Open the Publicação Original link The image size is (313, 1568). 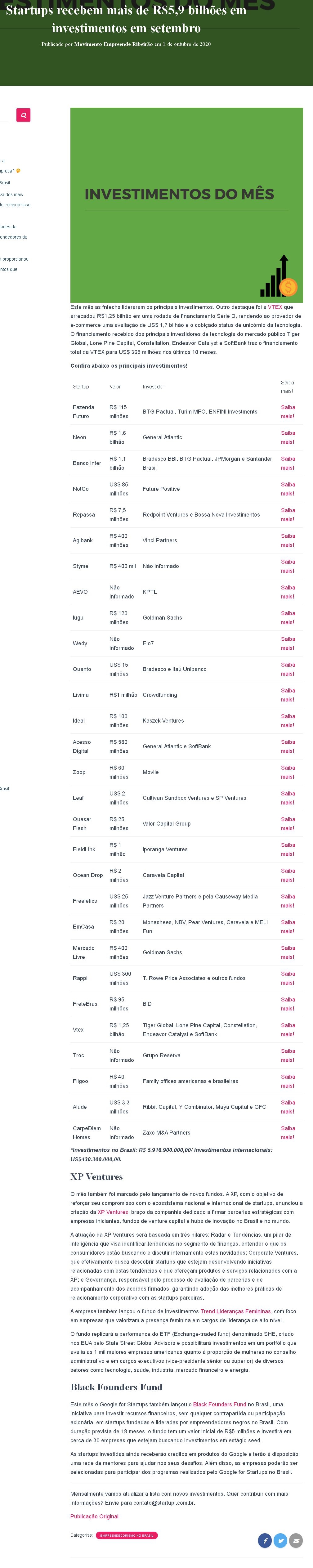(x=94, y=1516)
